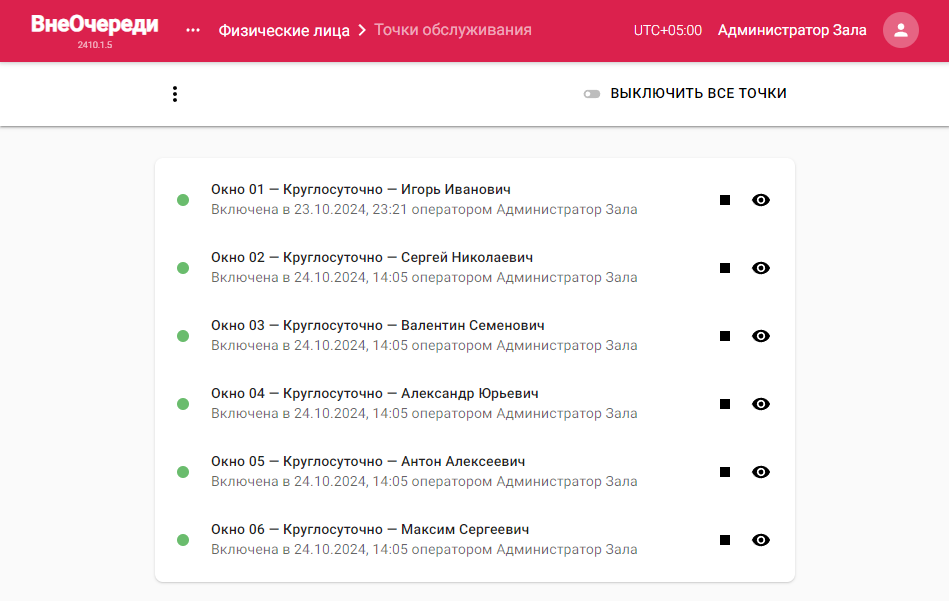Click the Администратор Зала user name

[x=792, y=30]
